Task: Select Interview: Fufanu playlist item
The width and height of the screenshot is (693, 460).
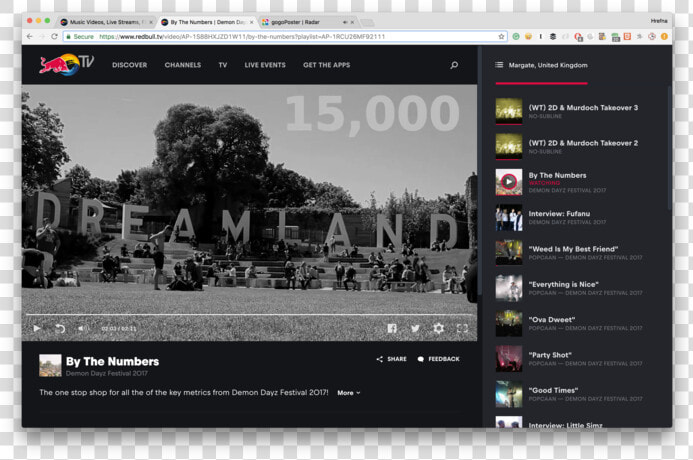Action: coord(560,214)
